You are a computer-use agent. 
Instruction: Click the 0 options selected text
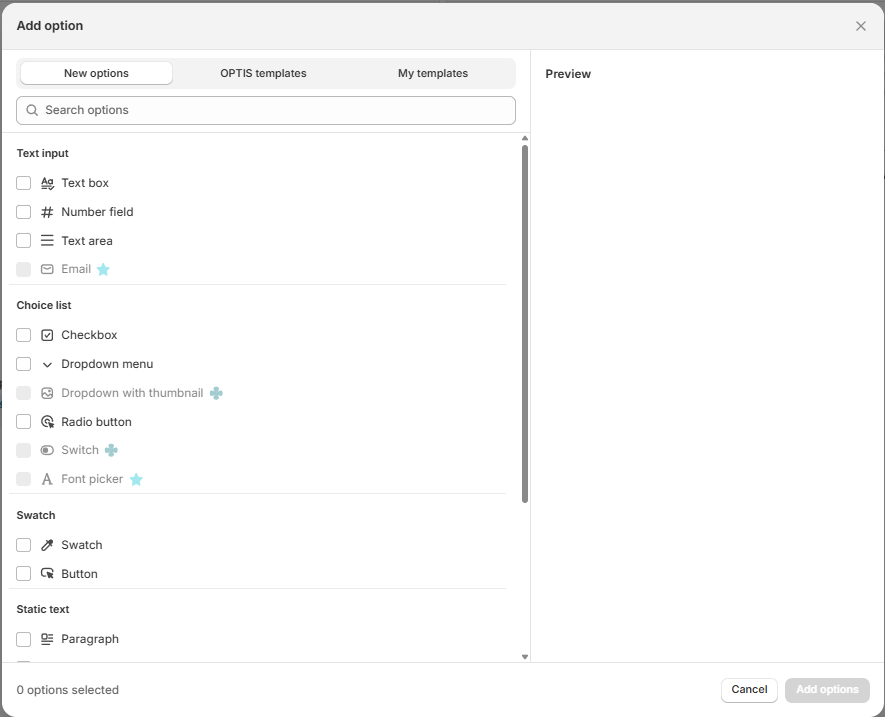tap(68, 690)
